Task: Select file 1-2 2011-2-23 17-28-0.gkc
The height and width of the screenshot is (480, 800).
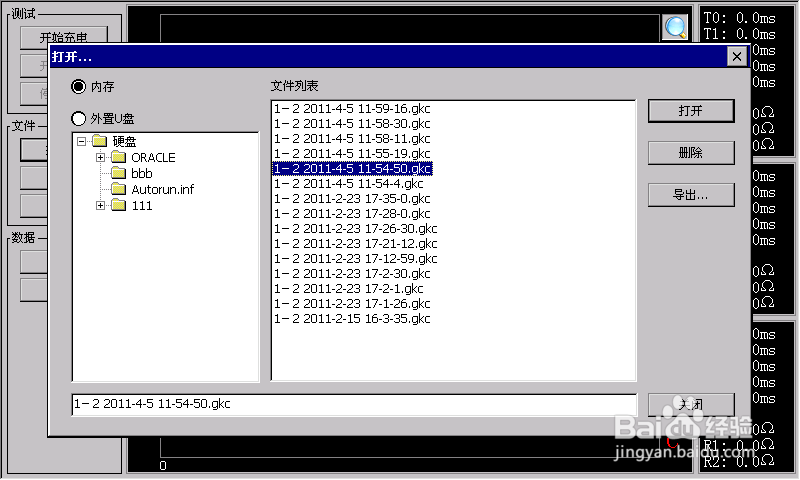Action: (352, 214)
